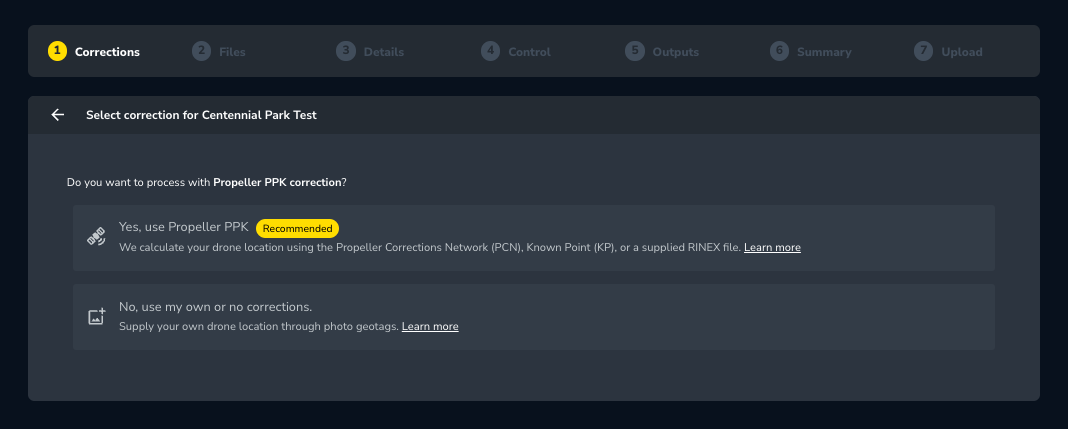Open Learn more link for Propeller PPK
Image resolution: width=1068 pixels, height=429 pixels.
click(x=772, y=247)
